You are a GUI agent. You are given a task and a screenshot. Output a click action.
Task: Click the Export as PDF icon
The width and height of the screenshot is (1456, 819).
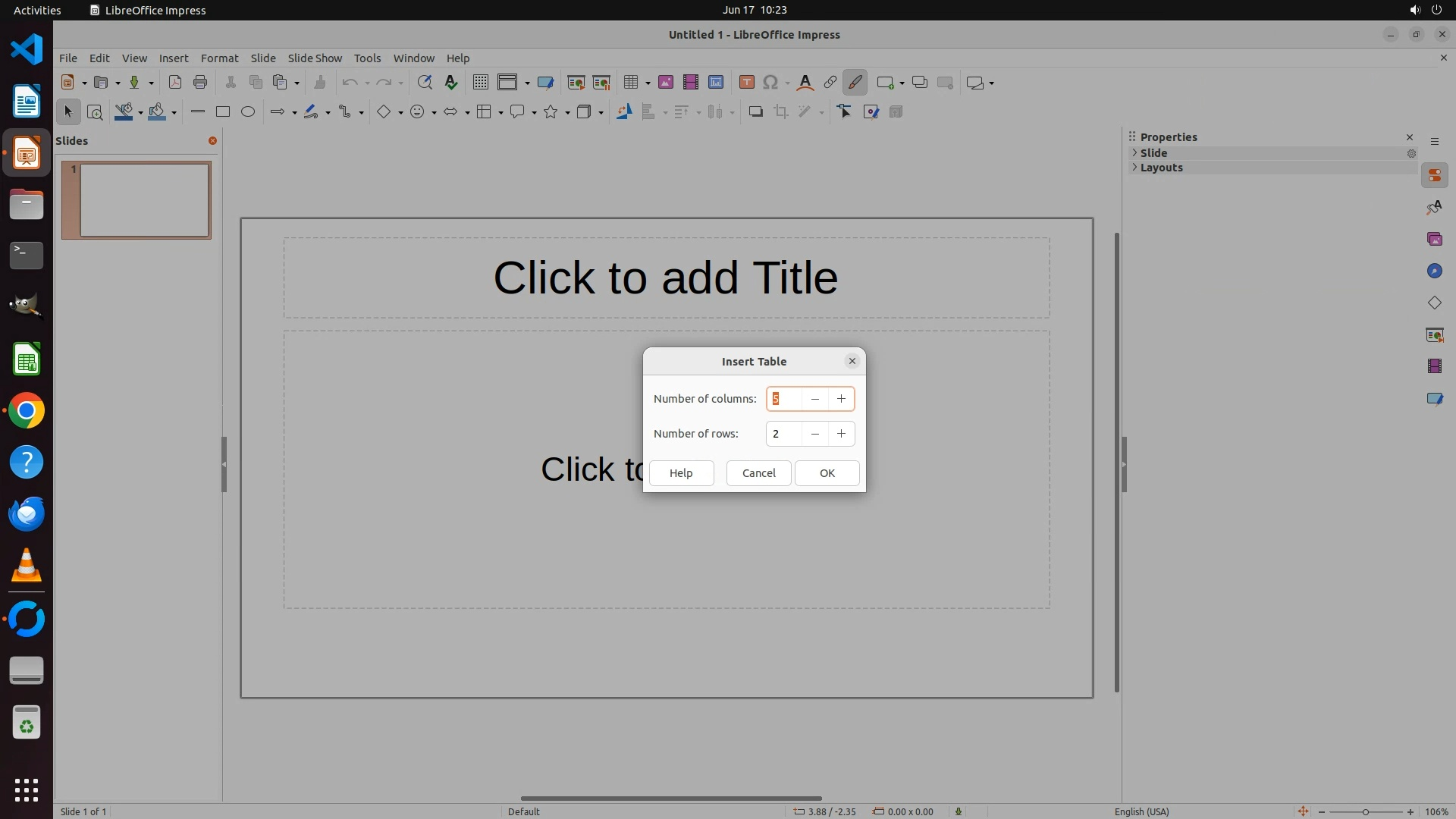coord(175,83)
